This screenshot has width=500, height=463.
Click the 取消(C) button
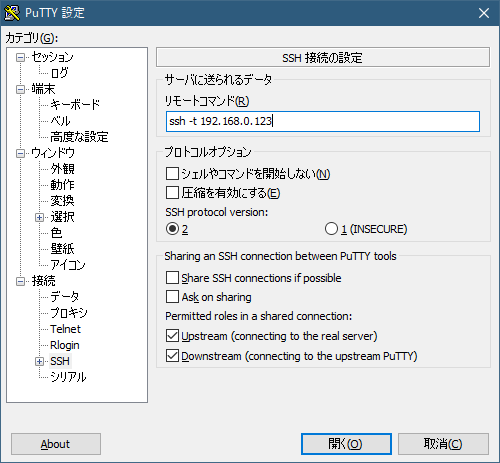click(443, 444)
